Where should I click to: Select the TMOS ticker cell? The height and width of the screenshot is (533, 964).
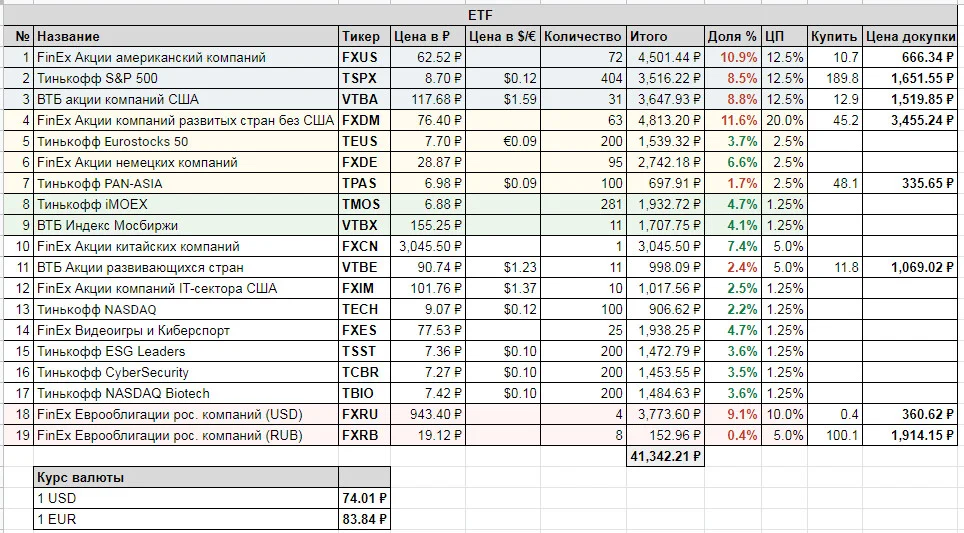pos(365,204)
